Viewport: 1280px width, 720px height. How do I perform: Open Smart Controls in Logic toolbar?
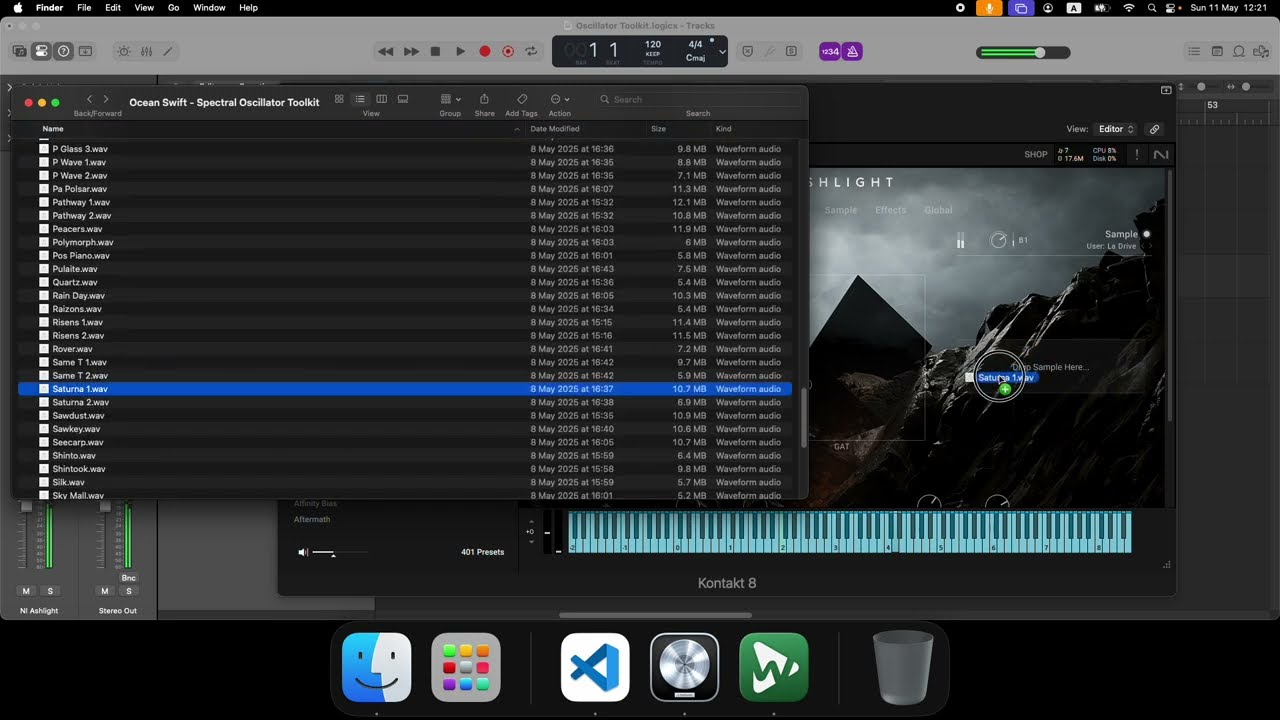[124, 51]
